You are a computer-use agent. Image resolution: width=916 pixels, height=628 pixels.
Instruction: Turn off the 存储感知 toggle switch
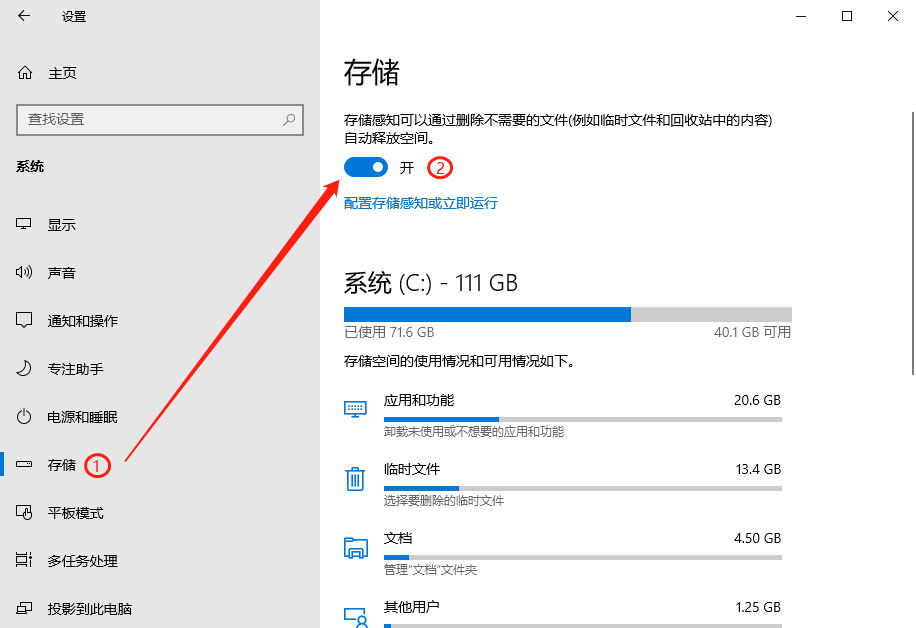(x=366, y=168)
